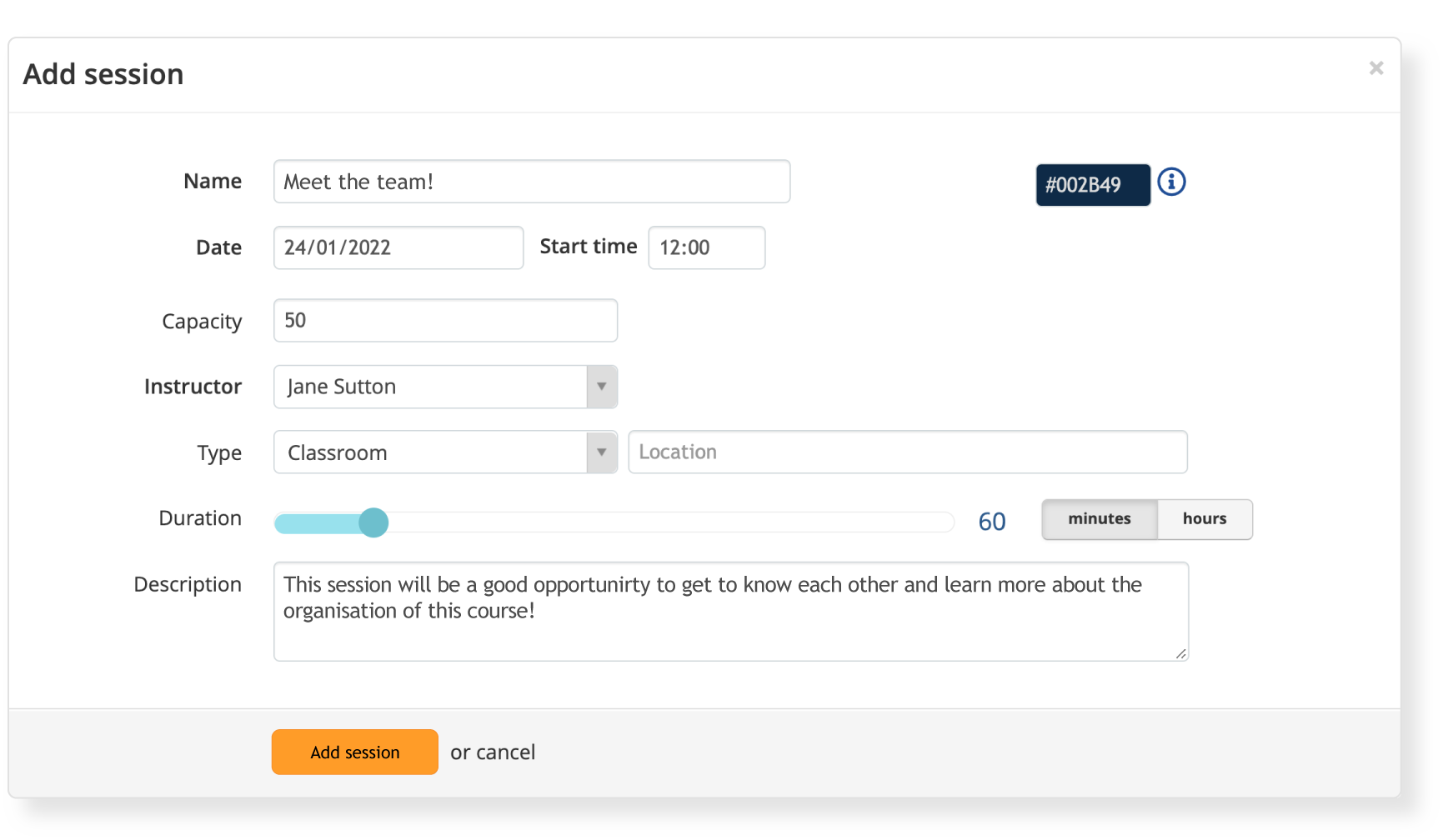
Task: Focus the Name field with Meet the team!
Action: [531, 182]
